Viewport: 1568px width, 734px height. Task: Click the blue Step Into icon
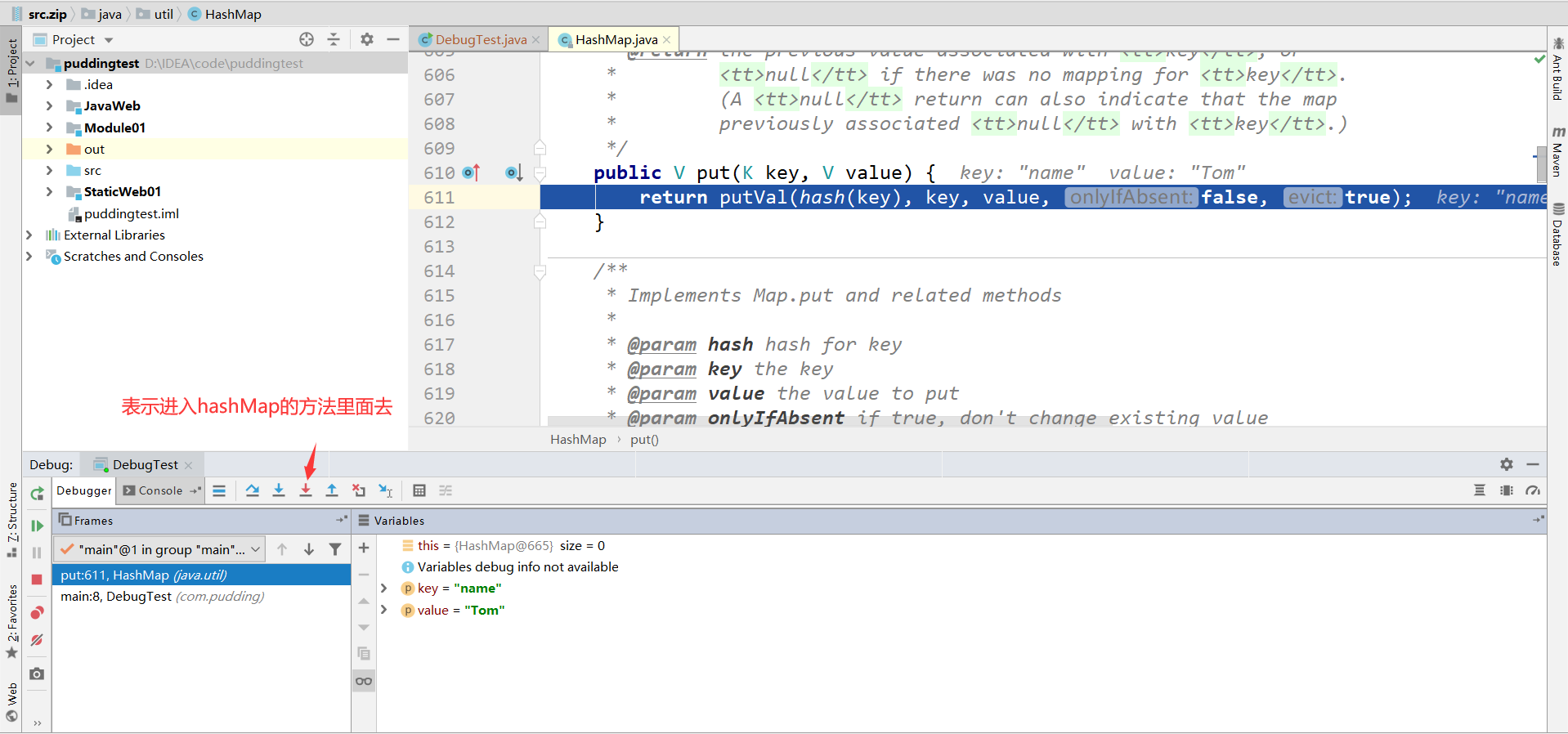279,490
